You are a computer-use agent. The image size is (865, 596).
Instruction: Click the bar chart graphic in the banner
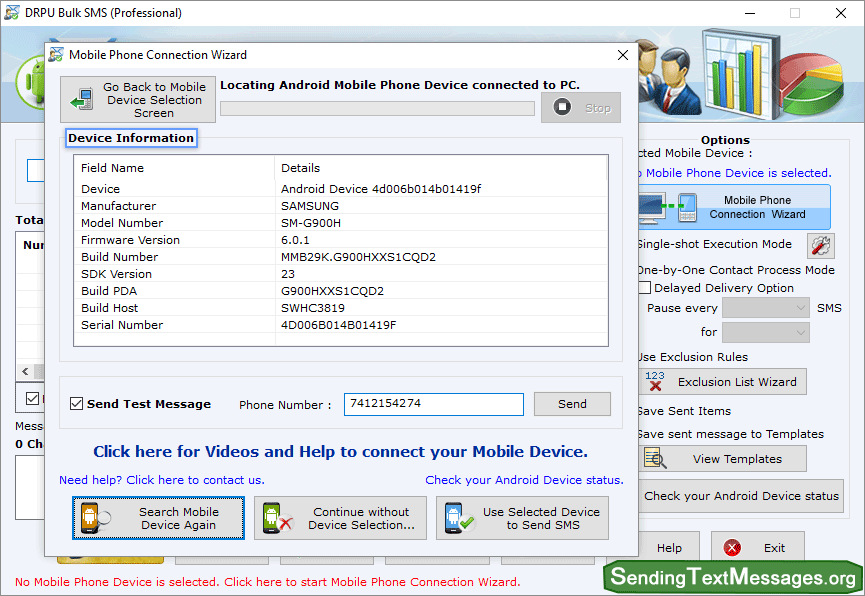[x=741, y=73]
